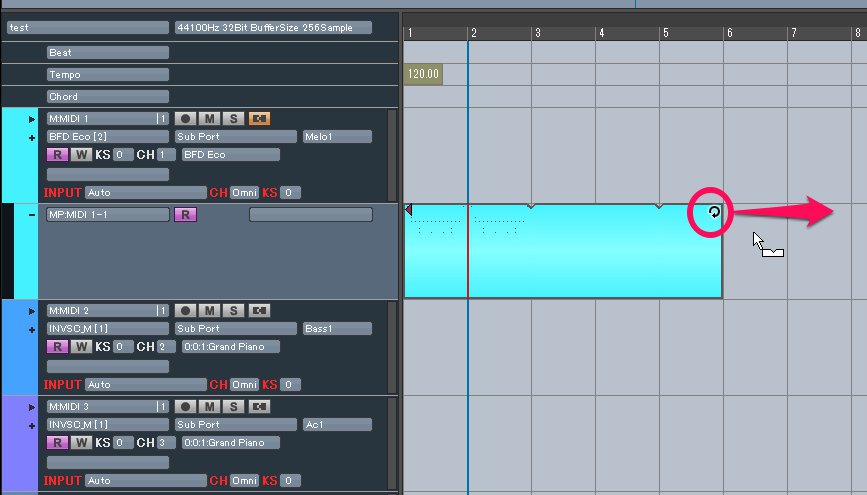The width and height of the screenshot is (867, 495).
Task: Open Grand Piano patch selector on M:MIDI 3
Action: pyautogui.click(x=231, y=443)
